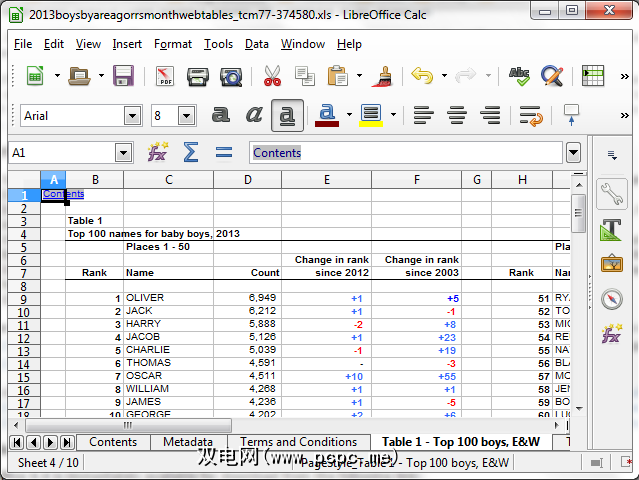Open the Format menu
This screenshot has width=639, height=480.
coord(173,44)
